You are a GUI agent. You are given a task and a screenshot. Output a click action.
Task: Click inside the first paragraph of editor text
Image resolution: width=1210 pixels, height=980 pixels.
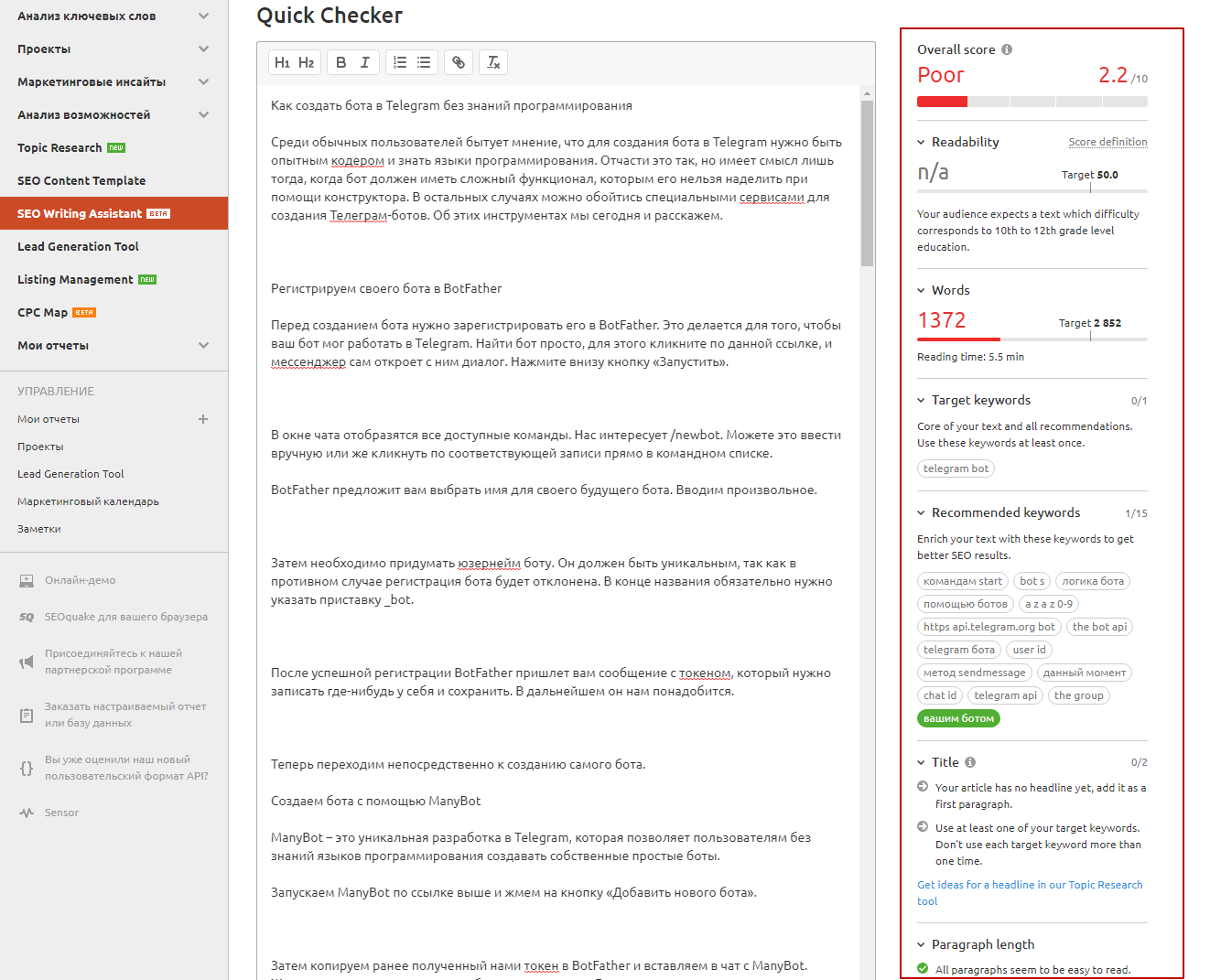[556, 178]
